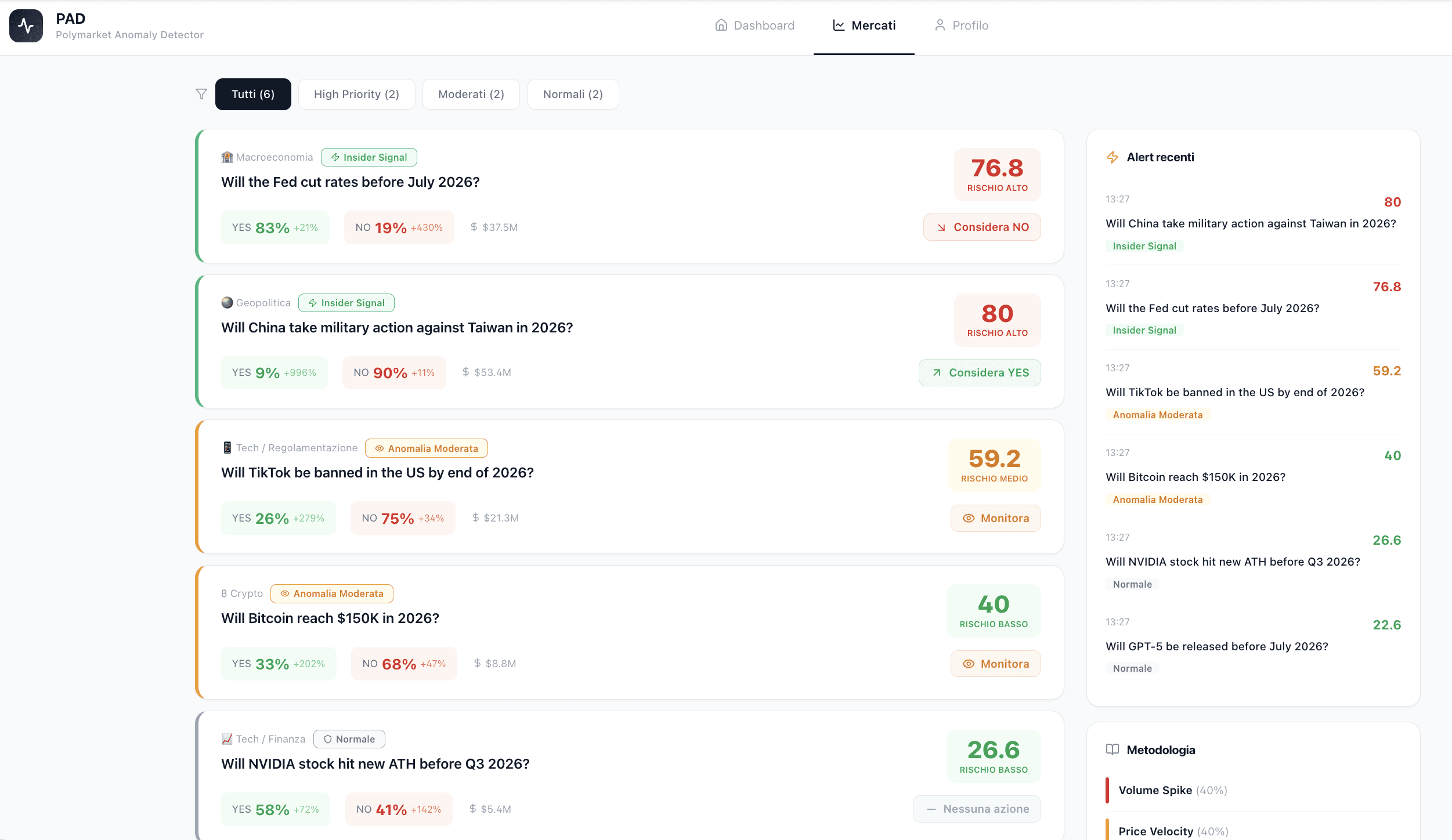Viewport: 1452px width, 840px height.
Task: Click the lightning icon beside Alert recenti
Action: (1113, 157)
